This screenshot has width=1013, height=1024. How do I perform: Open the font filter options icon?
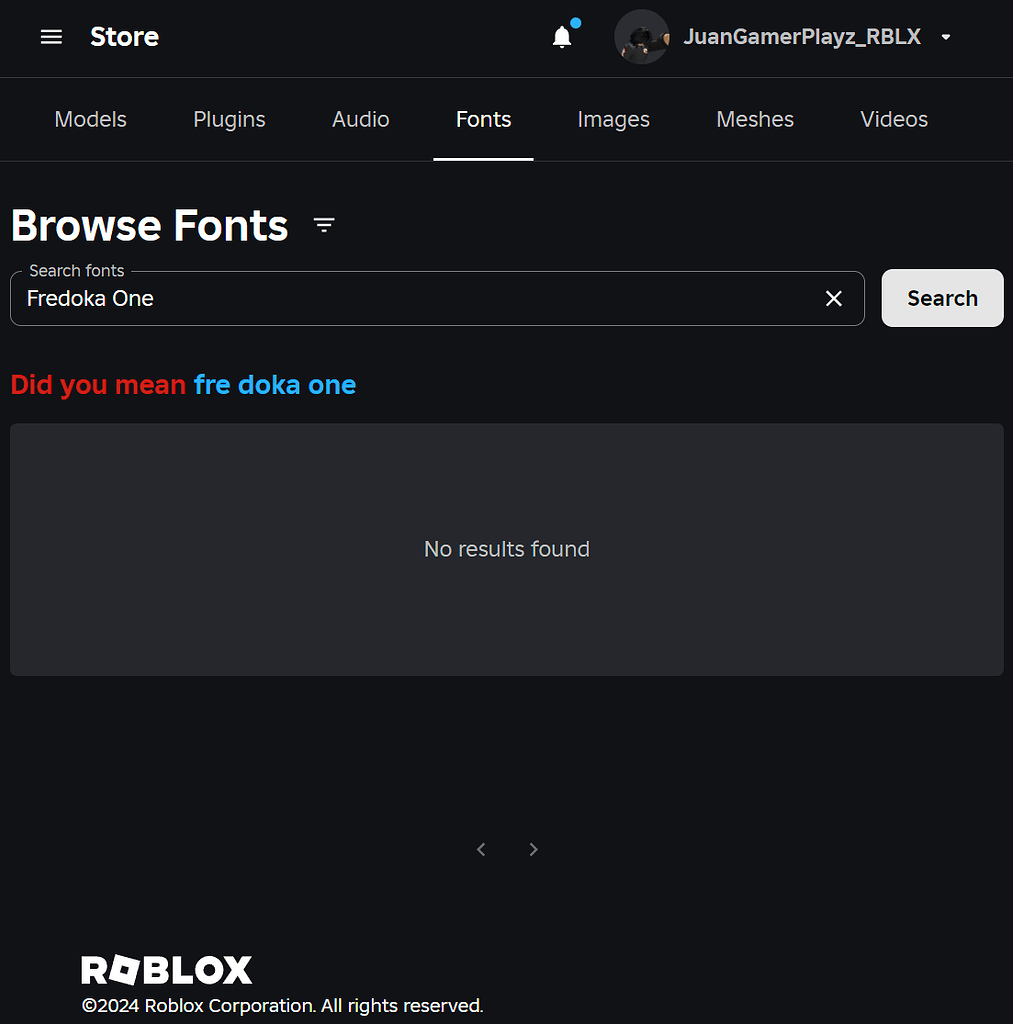click(x=324, y=225)
